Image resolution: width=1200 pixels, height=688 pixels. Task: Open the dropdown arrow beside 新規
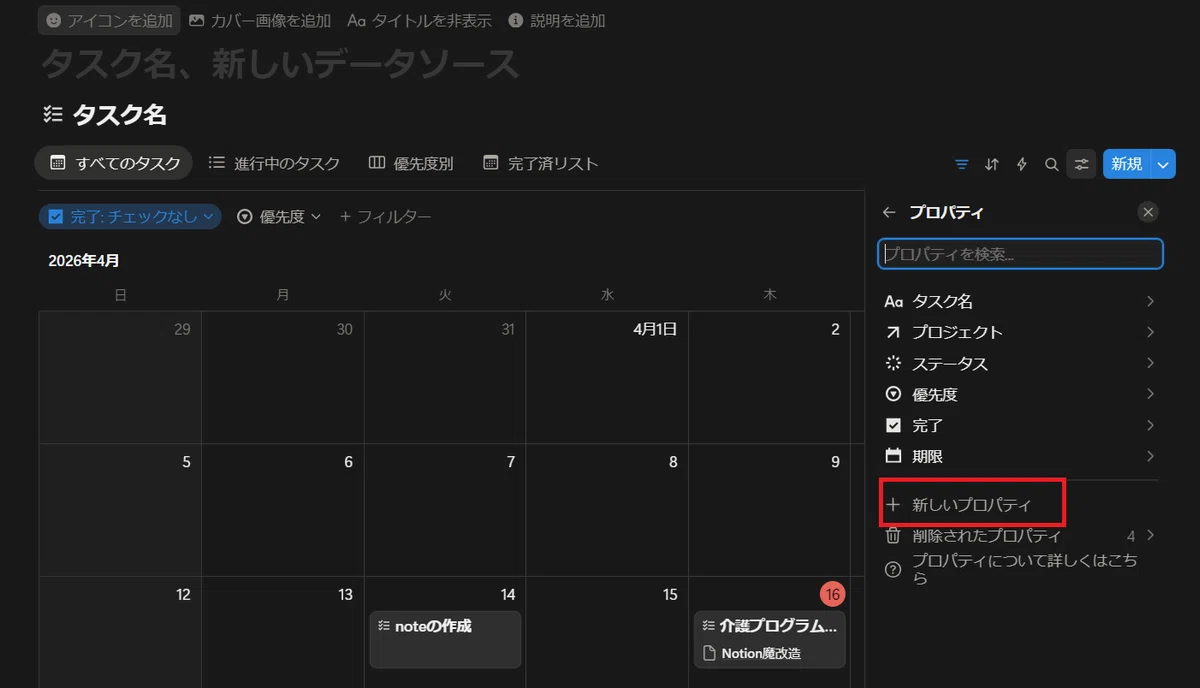1163,164
